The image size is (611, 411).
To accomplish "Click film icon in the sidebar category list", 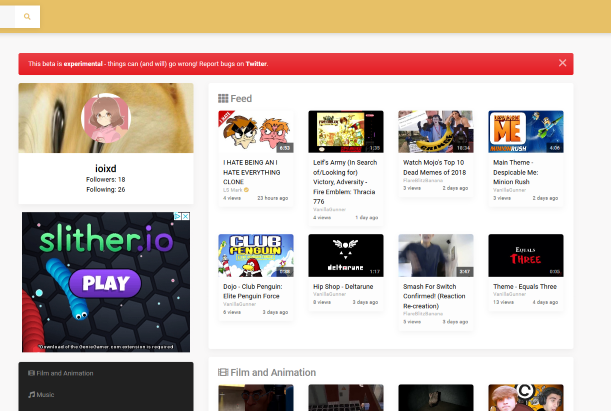I will 31,373.
